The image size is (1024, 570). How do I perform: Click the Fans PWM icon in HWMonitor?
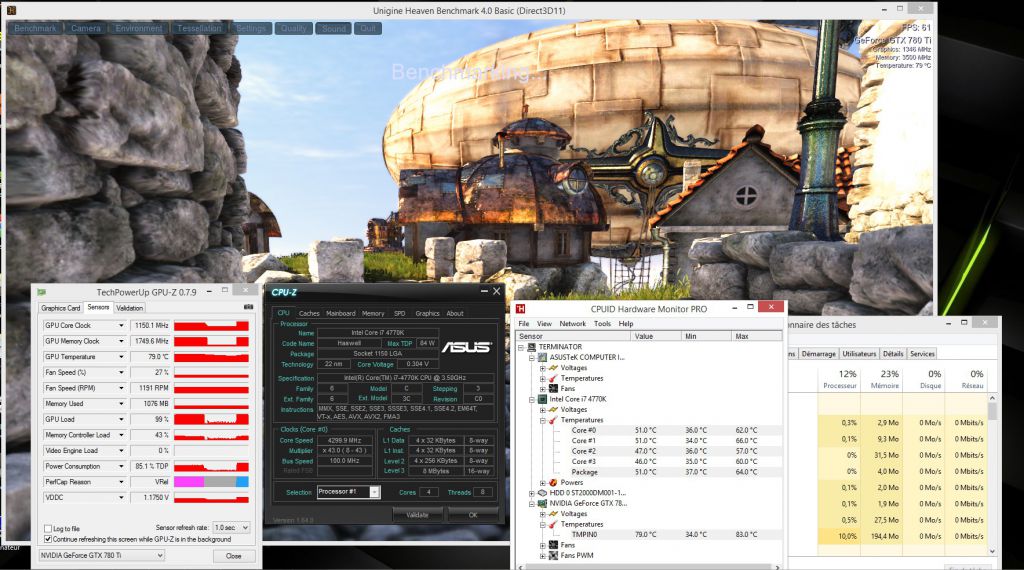tap(553, 556)
